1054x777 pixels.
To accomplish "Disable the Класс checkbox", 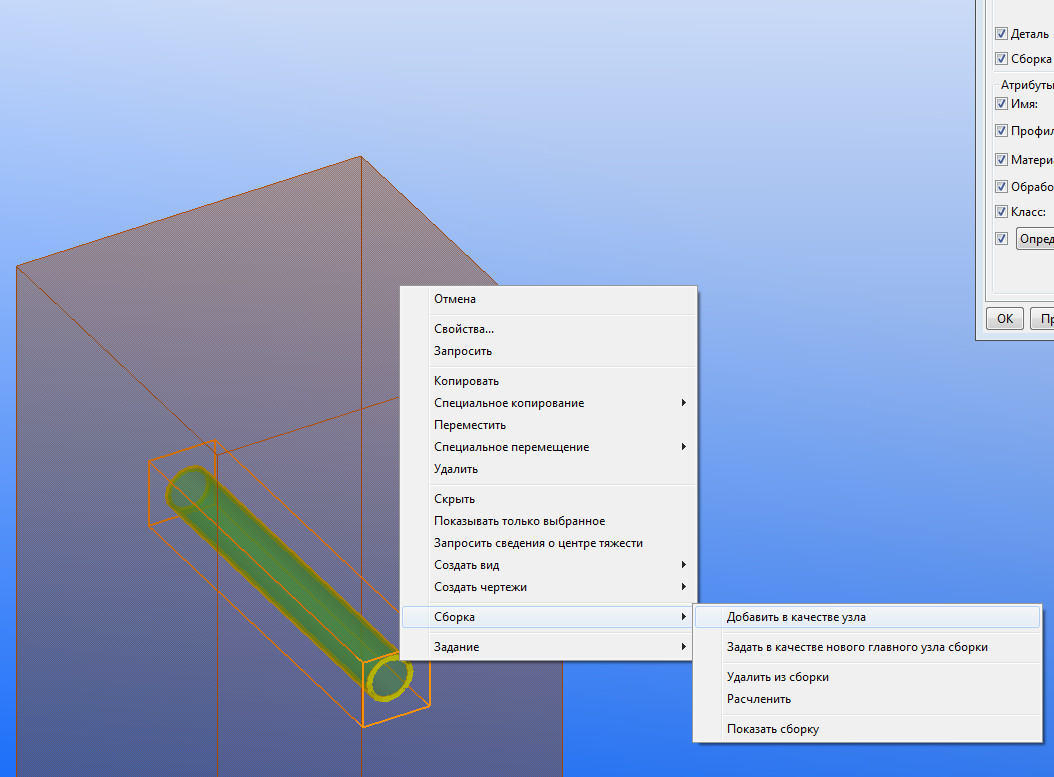I will 1001,212.
